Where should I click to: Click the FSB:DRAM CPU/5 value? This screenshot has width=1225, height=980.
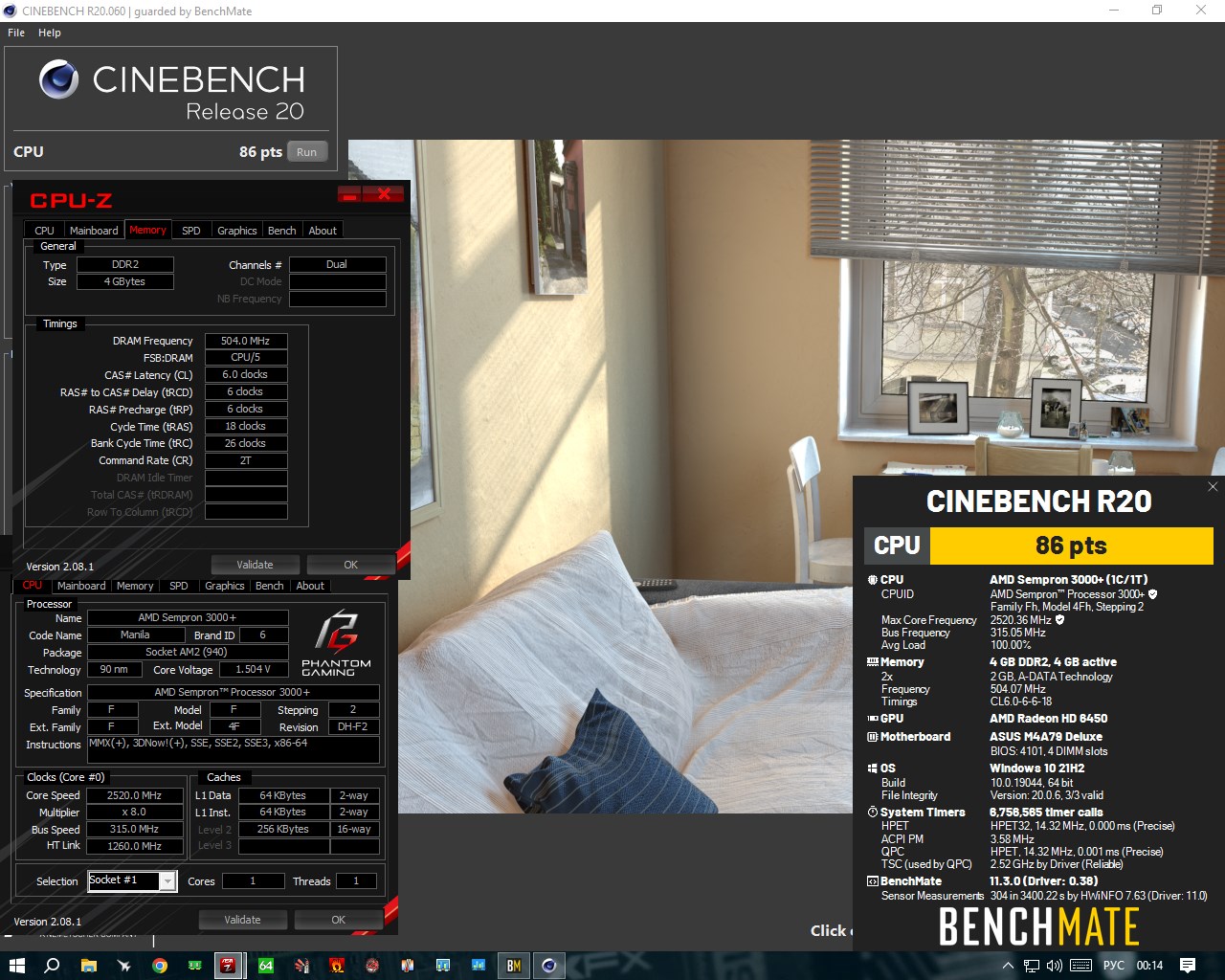(246, 358)
